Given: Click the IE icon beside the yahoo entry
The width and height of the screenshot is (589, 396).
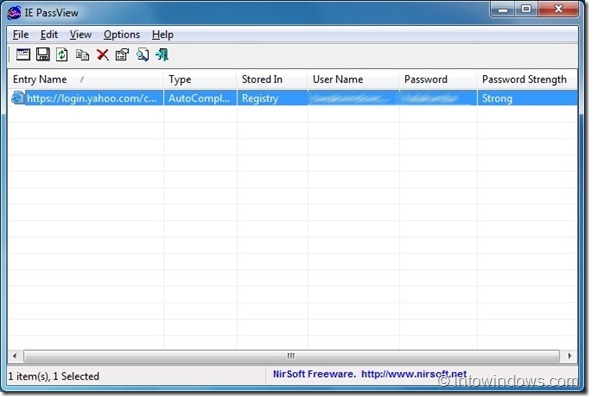Looking at the screenshot, I should [x=17, y=98].
